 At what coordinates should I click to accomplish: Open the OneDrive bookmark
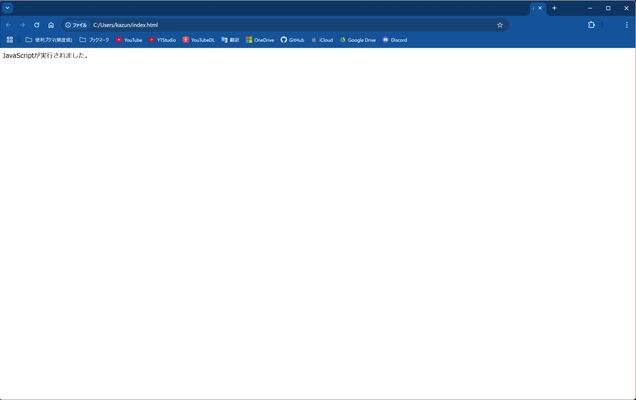tap(260, 40)
